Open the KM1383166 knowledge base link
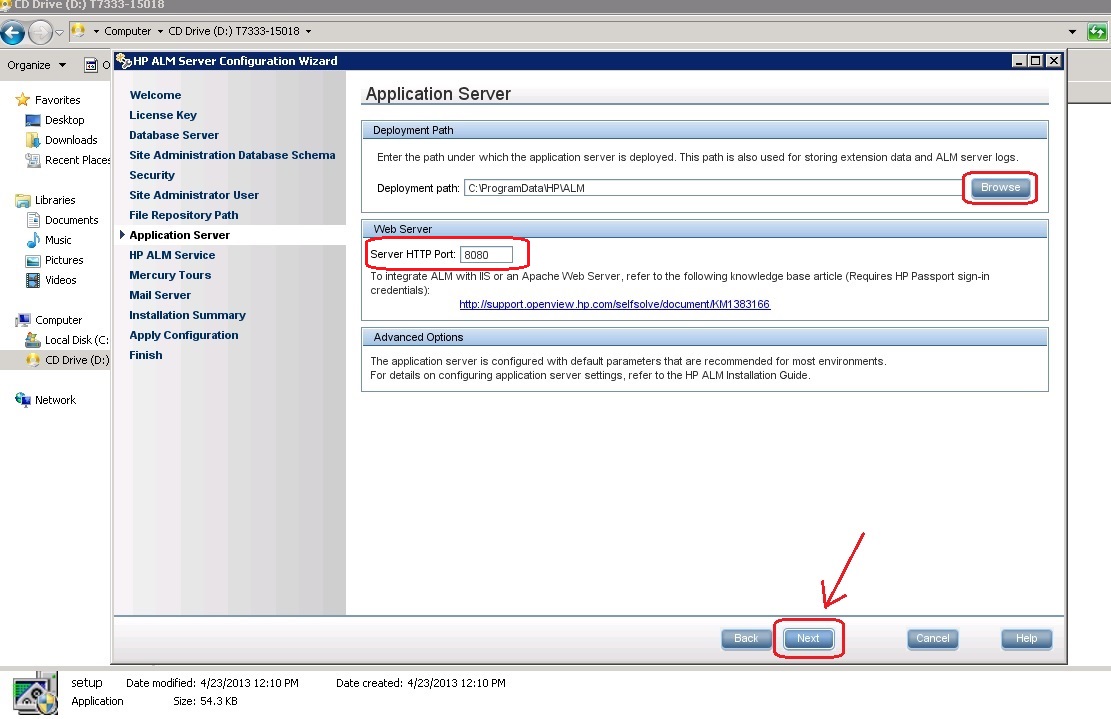Image resolution: width=1111 pixels, height=719 pixels. coord(614,304)
